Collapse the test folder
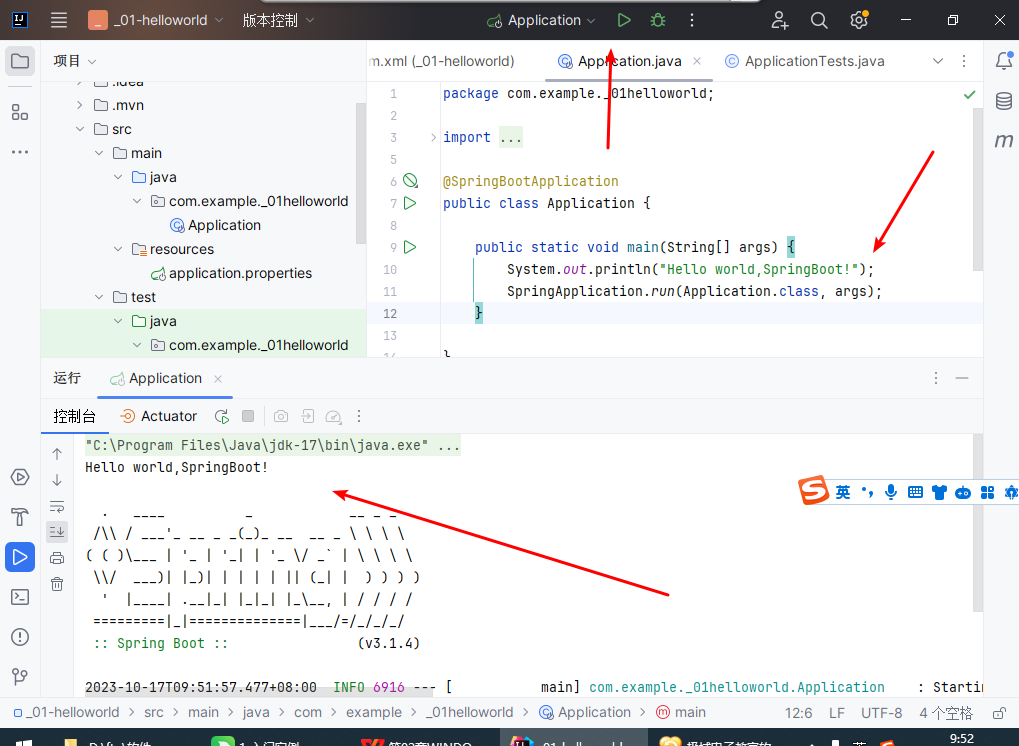The width and height of the screenshot is (1019, 746). coord(99,297)
